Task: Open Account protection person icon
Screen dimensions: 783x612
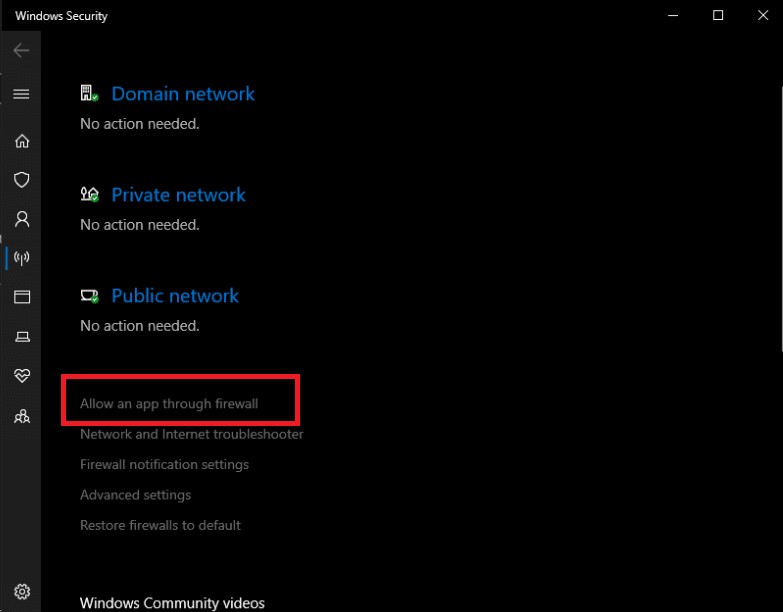Action: [x=21, y=219]
